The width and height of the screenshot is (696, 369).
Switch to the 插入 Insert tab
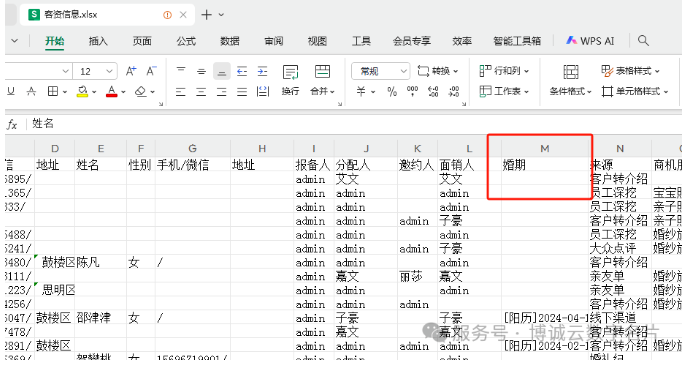(x=98, y=41)
